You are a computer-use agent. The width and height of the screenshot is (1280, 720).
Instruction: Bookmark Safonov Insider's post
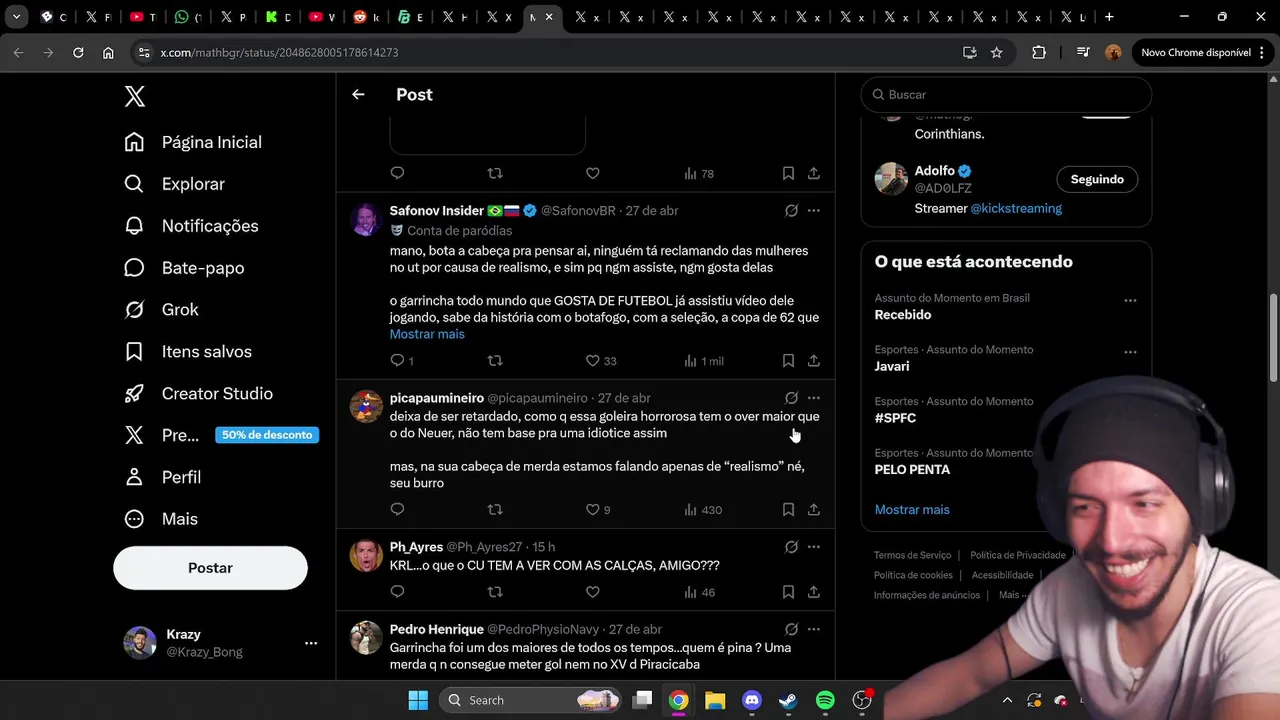(788, 361)
